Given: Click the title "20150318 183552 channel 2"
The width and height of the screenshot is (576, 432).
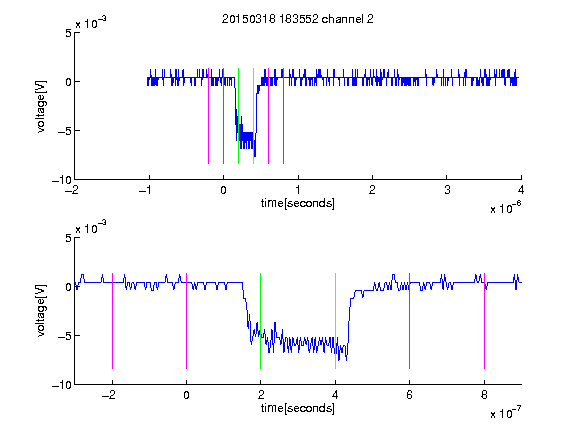Looking at the screenshot, I should coord(298,19).
